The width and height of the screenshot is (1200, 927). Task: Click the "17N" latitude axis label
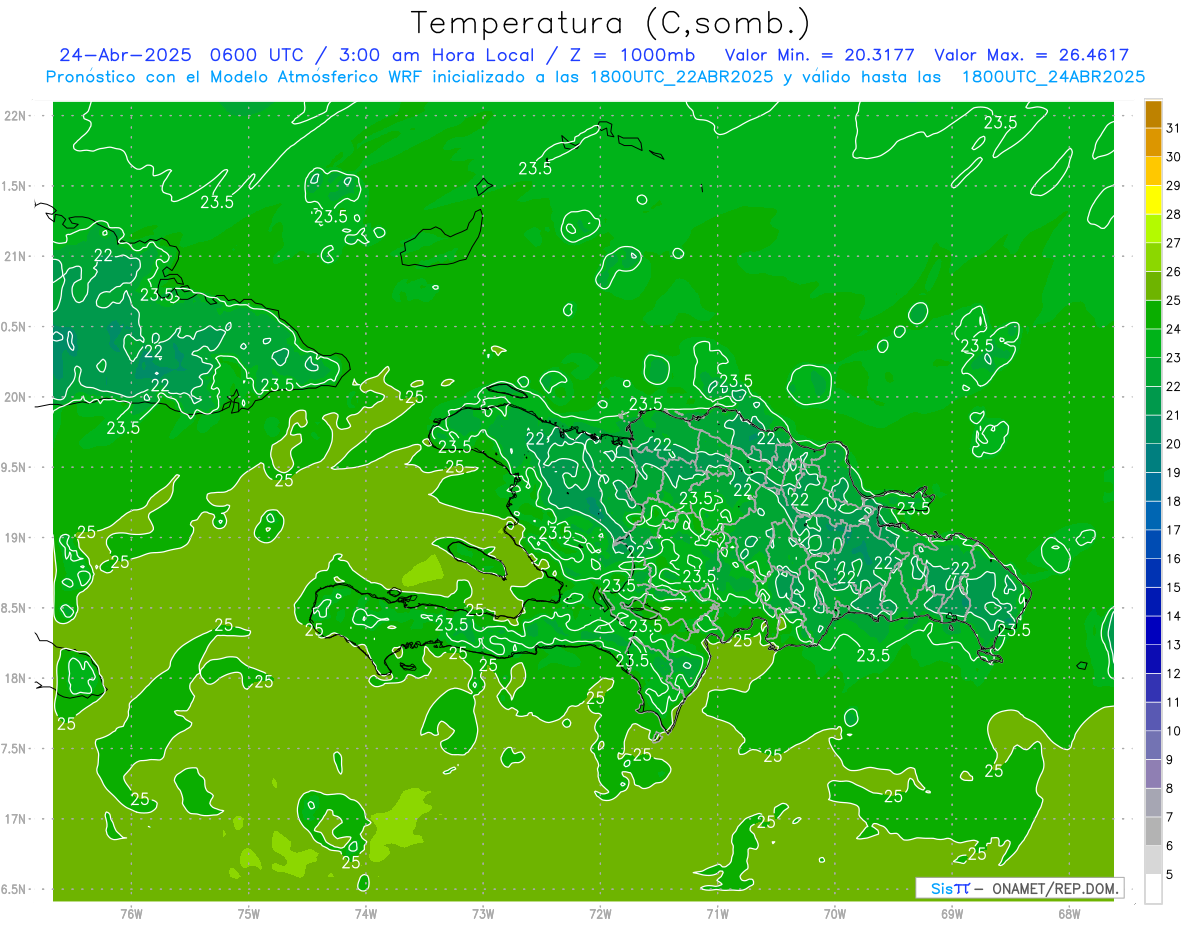pyautogui.click(x=16, y=819)
